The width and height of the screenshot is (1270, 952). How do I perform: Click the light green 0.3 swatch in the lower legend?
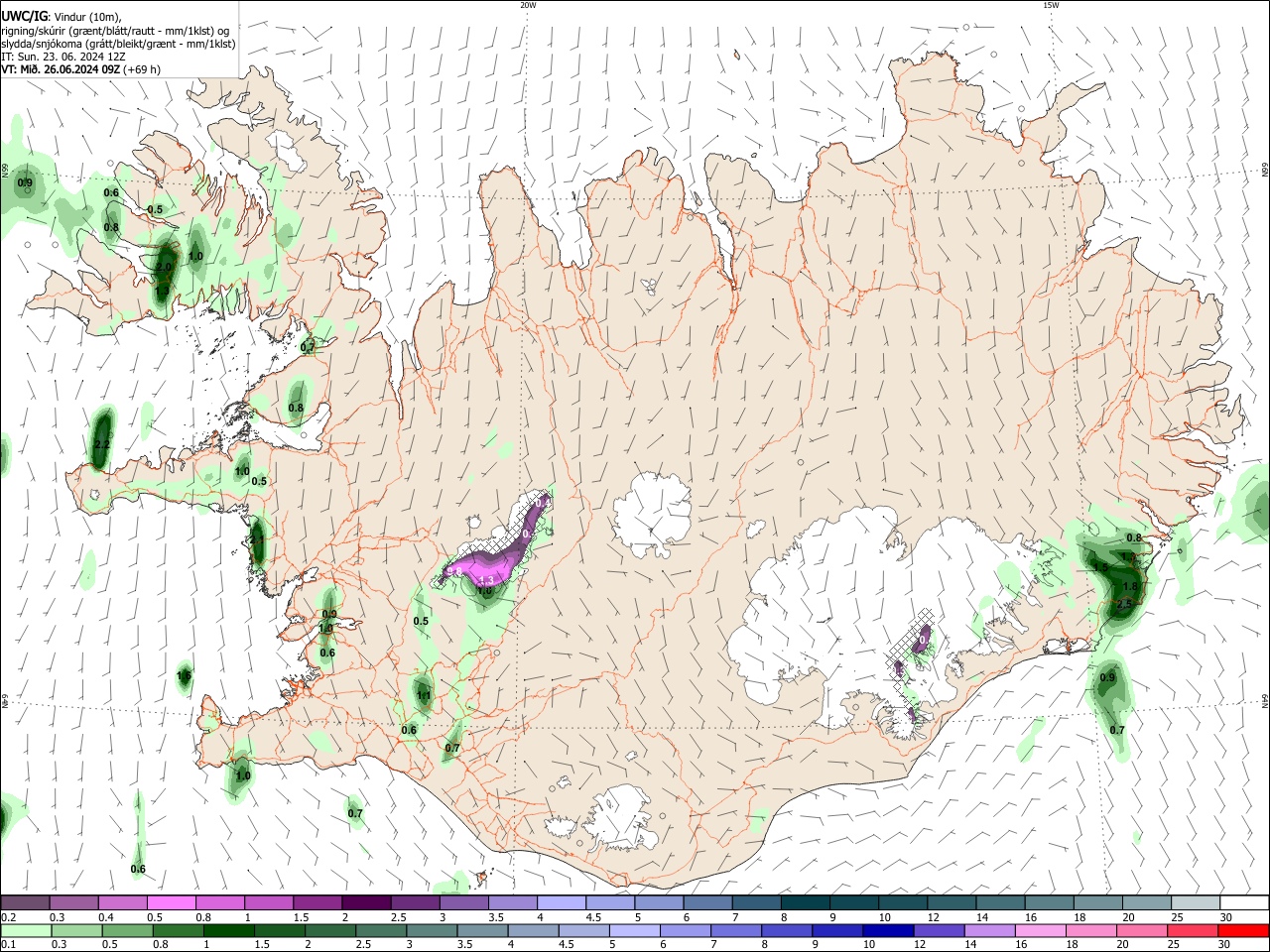point(76,931)
